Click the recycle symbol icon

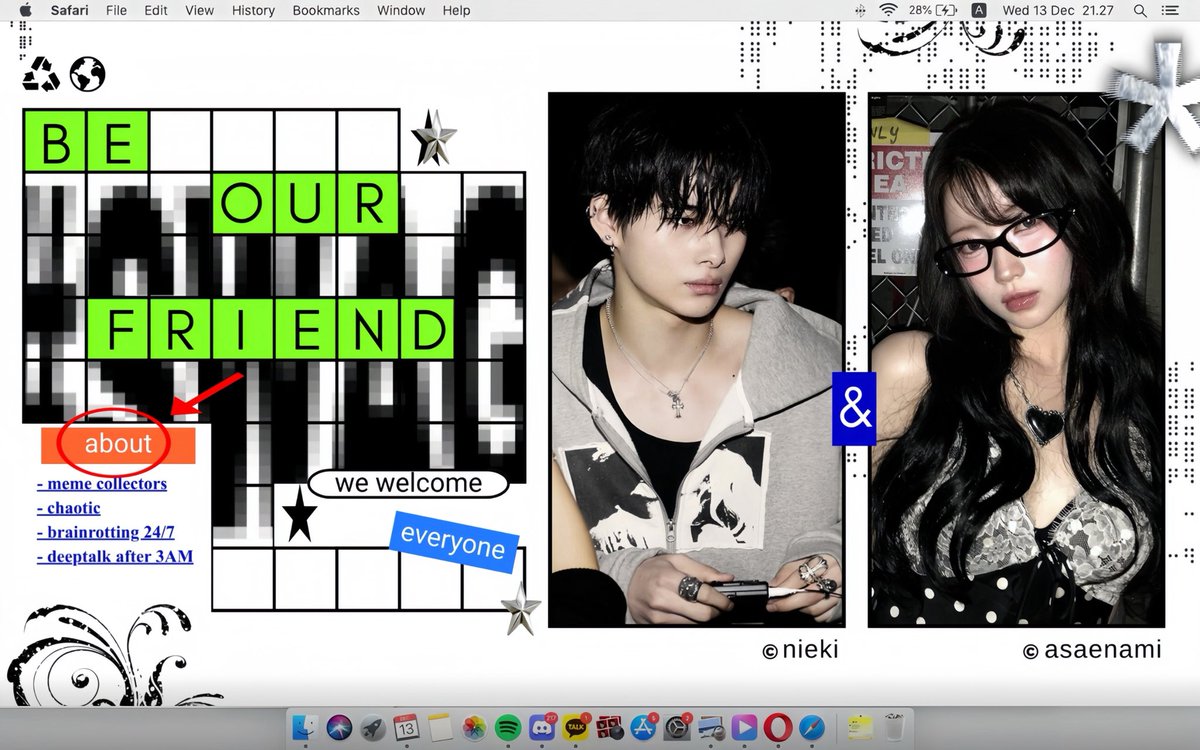pos(41,73)
